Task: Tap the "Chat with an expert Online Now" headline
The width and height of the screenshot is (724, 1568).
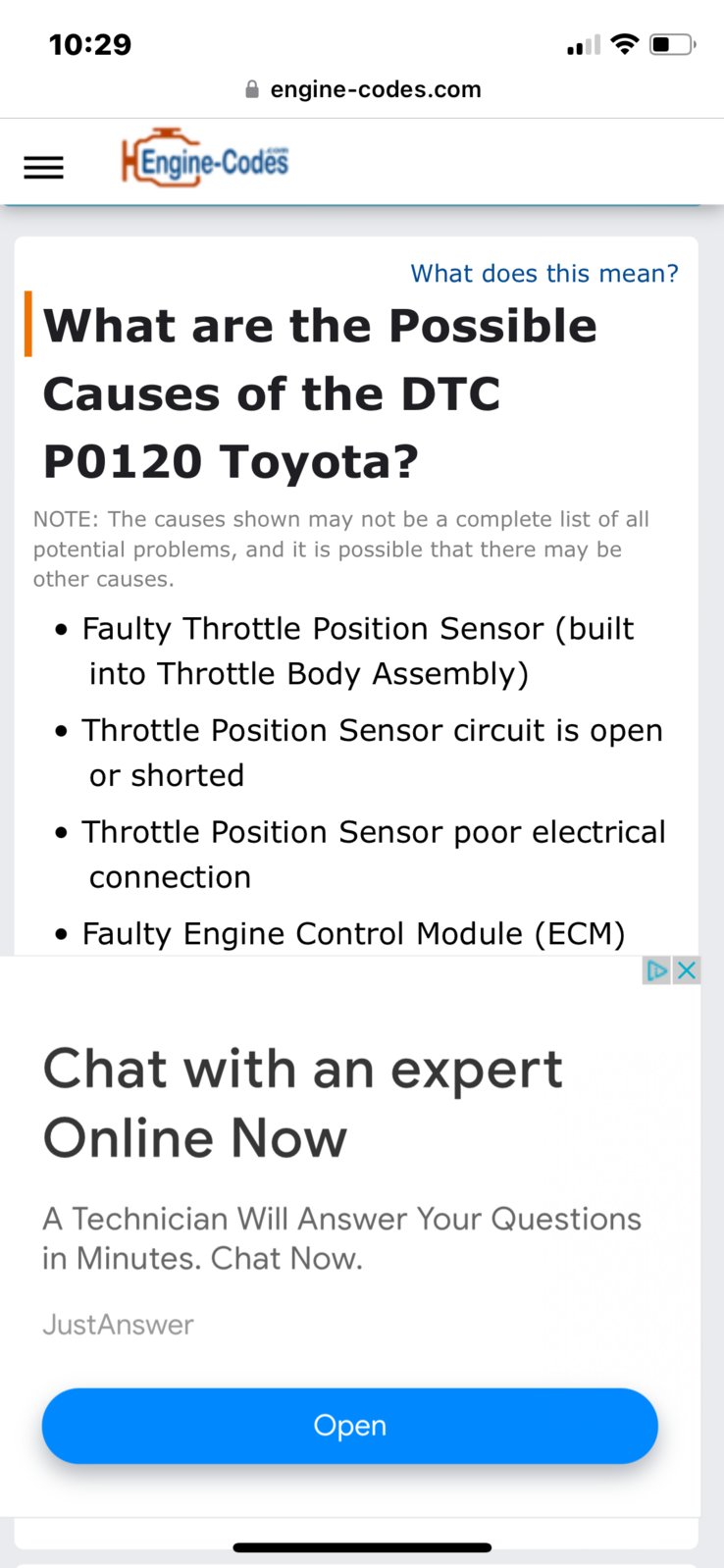Action: [302, 1103]
